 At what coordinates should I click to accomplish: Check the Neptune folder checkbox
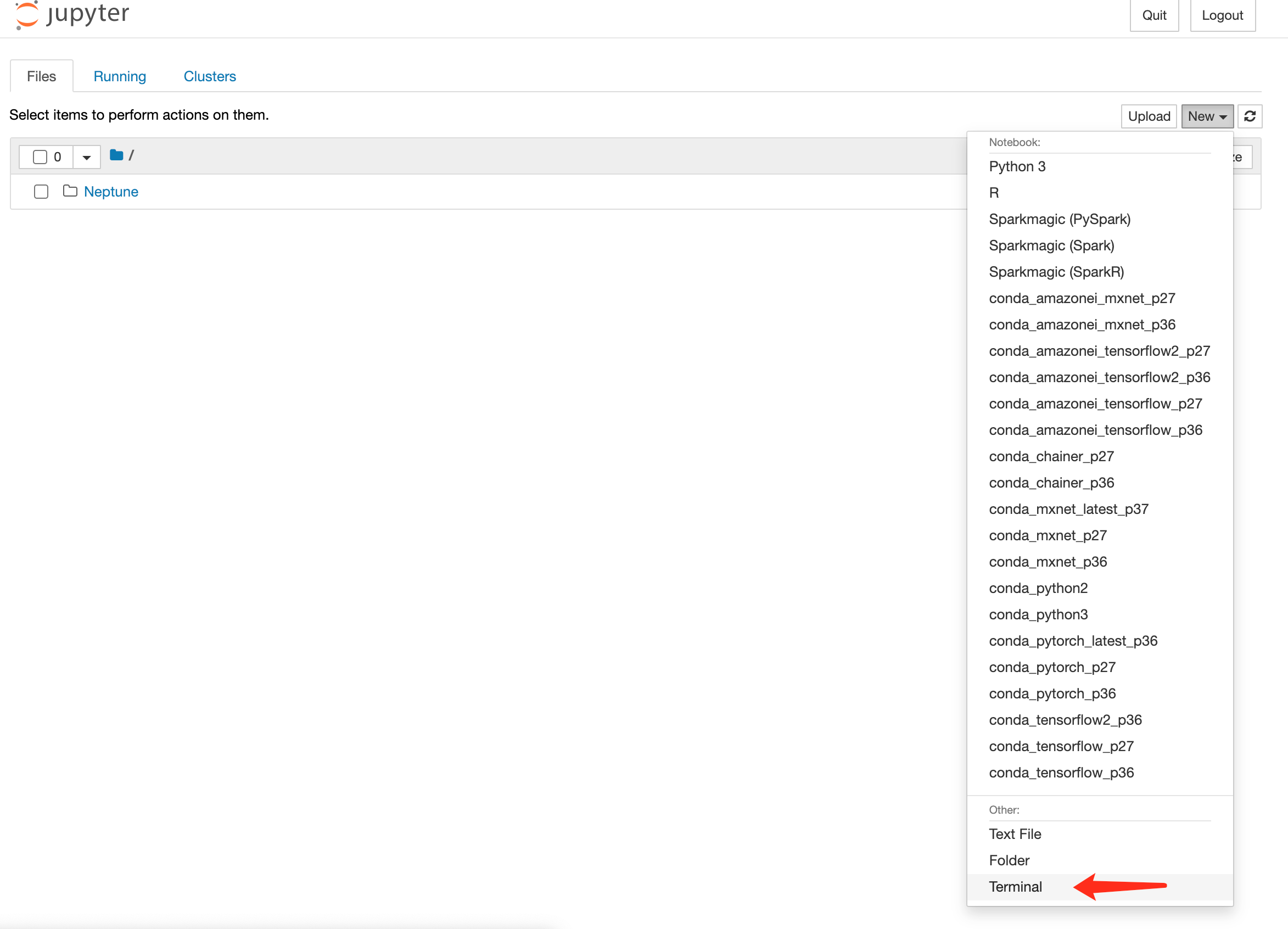pyautogui.click(x=41, y=192)
